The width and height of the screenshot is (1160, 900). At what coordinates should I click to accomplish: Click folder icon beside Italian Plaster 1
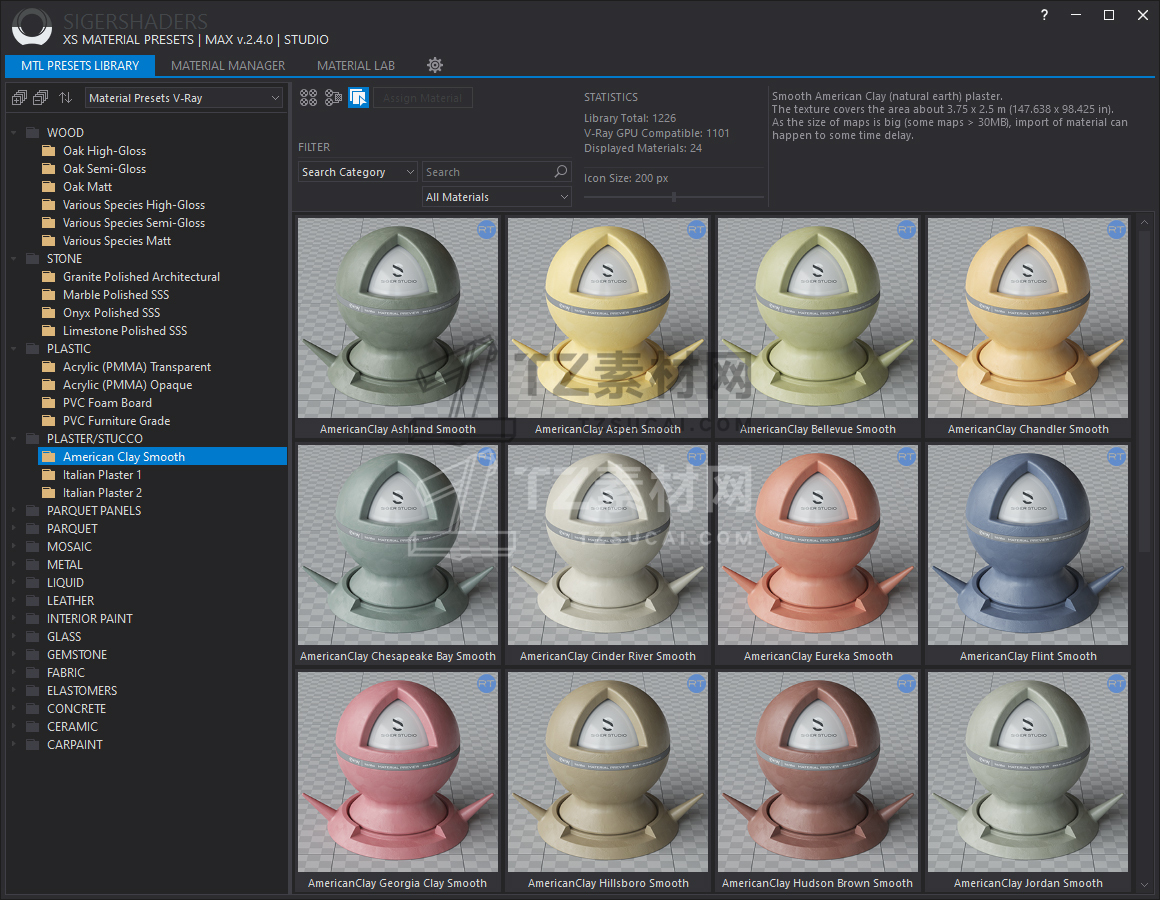(x=49, y=475)
